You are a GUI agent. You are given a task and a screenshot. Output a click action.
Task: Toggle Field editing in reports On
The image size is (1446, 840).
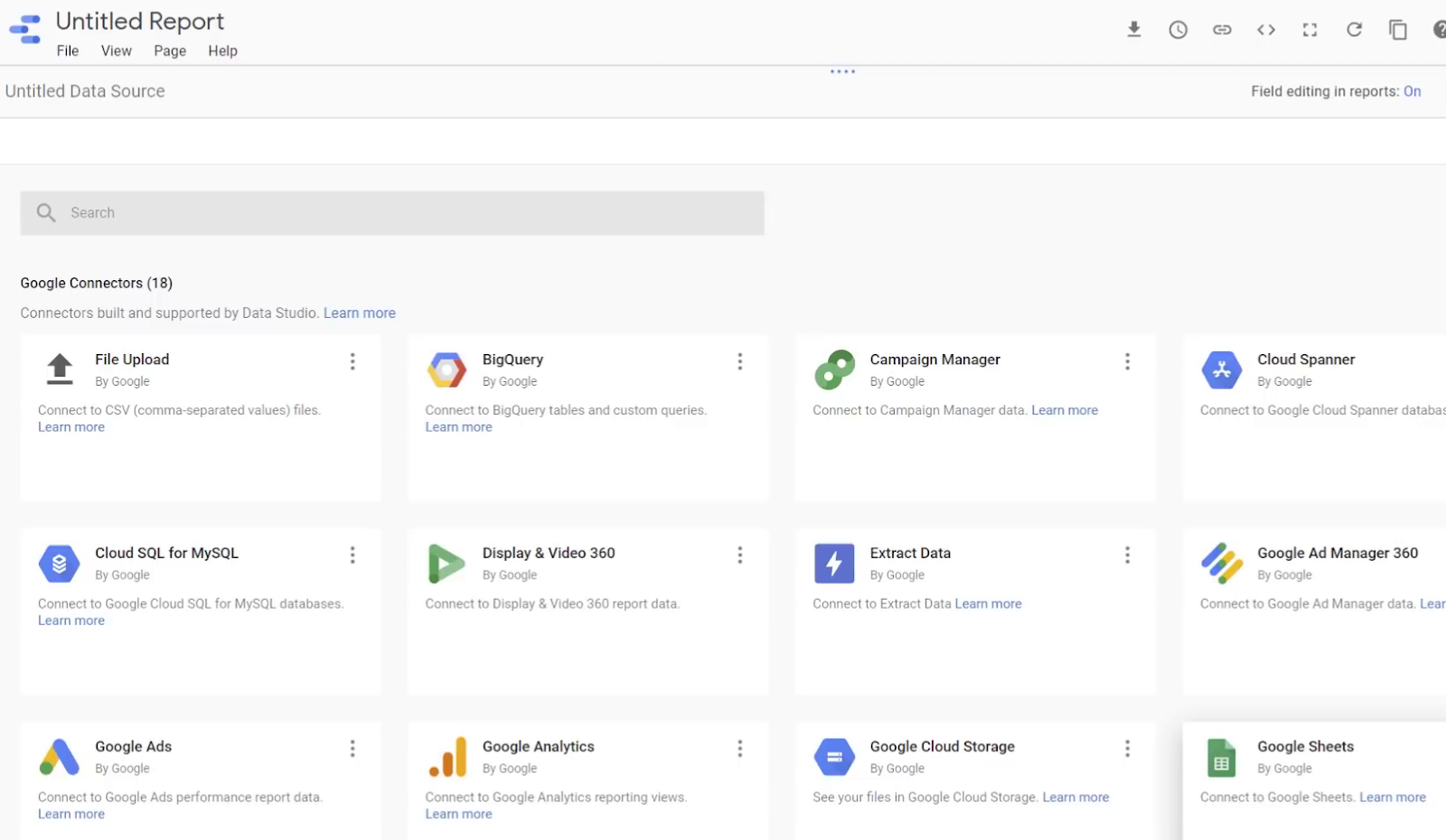tap(1412, 91)
